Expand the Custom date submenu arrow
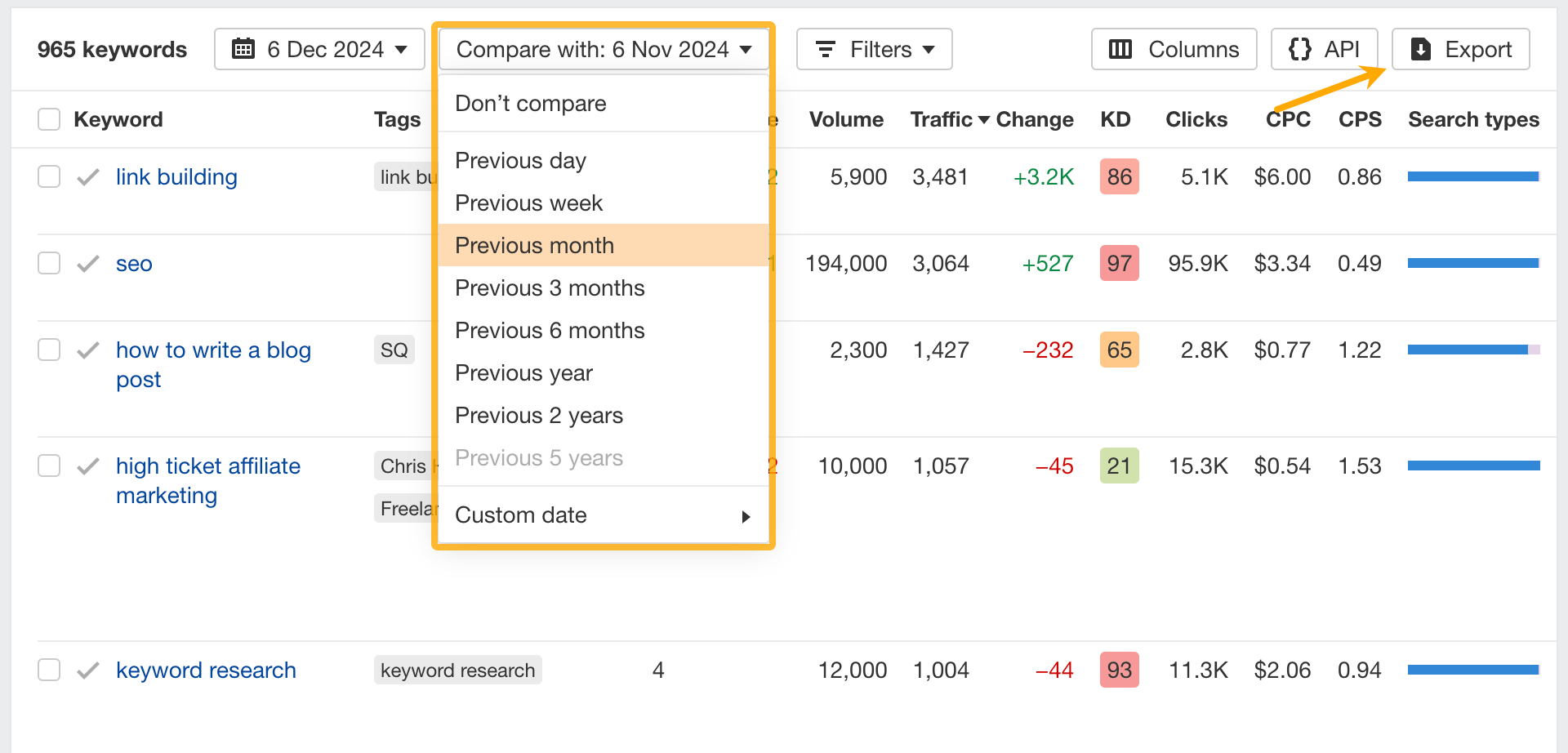The image size is (1568, 753). 746,516
